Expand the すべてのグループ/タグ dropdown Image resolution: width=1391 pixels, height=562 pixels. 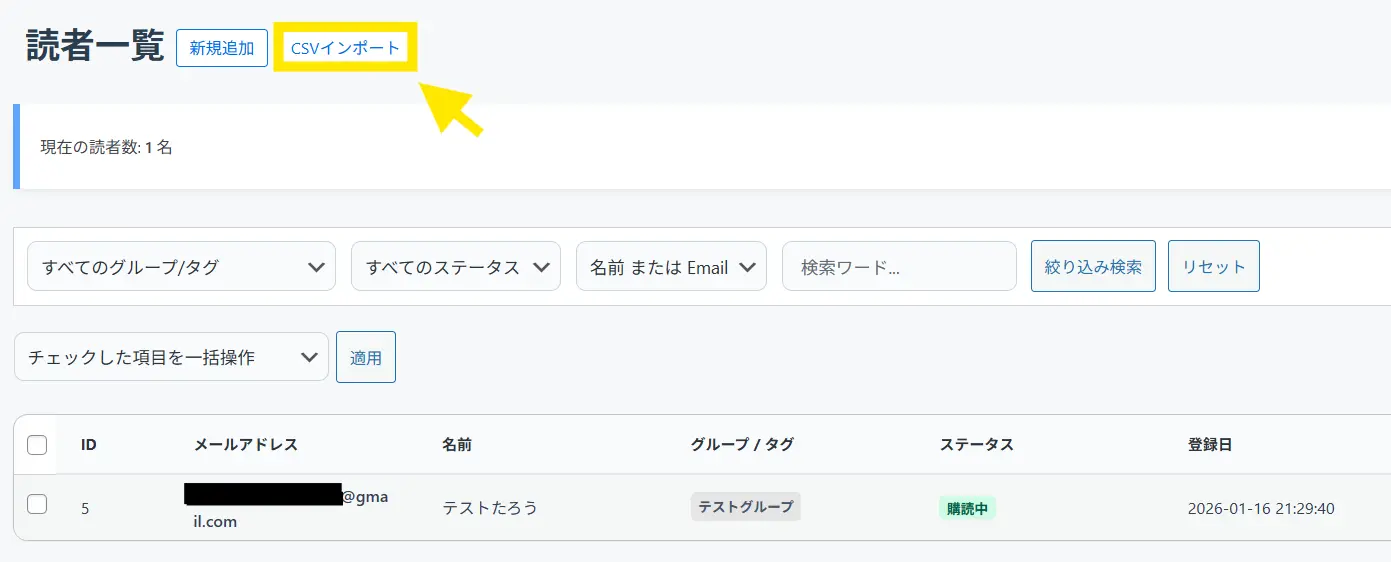[181, 267]
